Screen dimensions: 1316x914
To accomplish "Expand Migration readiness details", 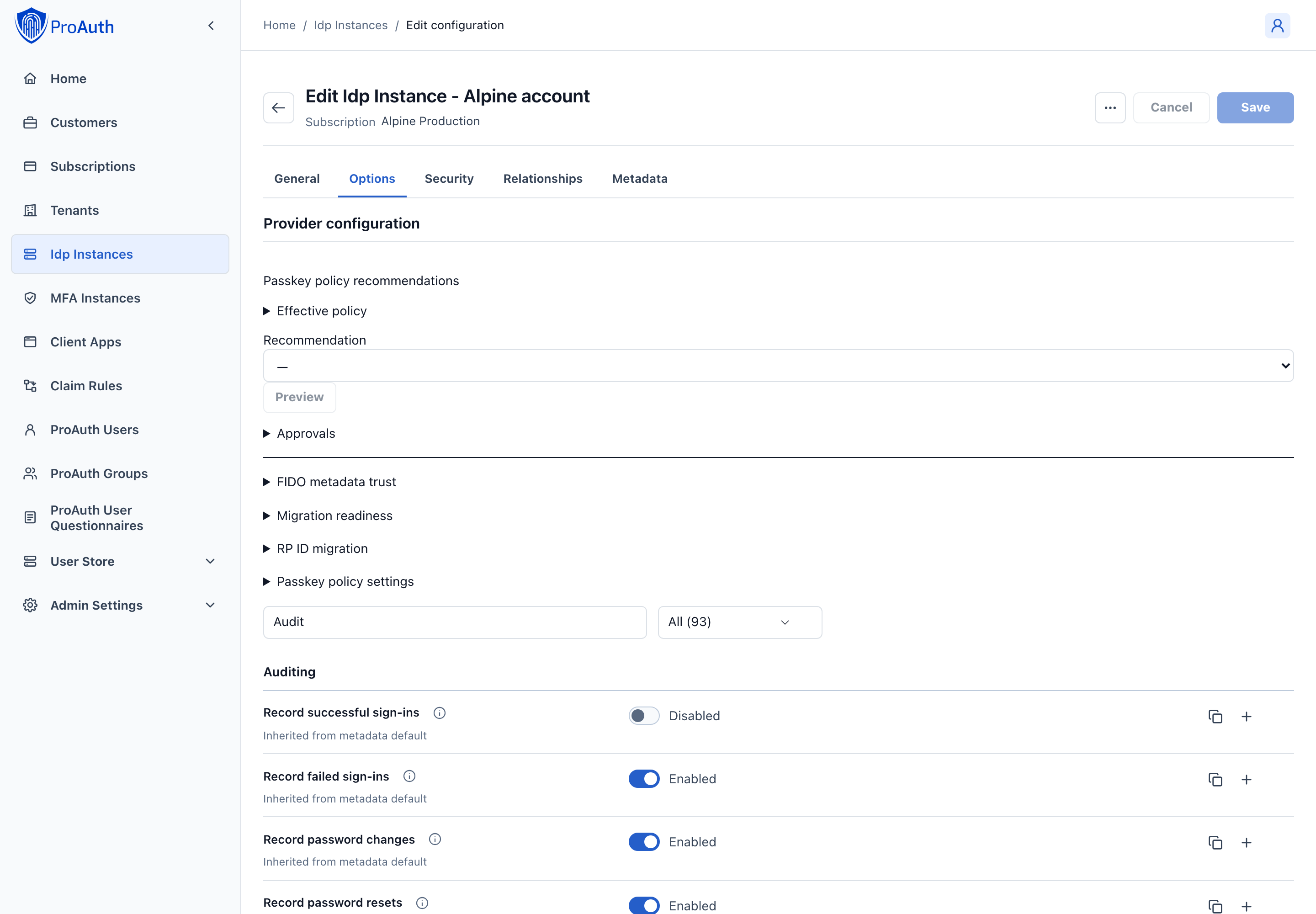I will point(328,516).
